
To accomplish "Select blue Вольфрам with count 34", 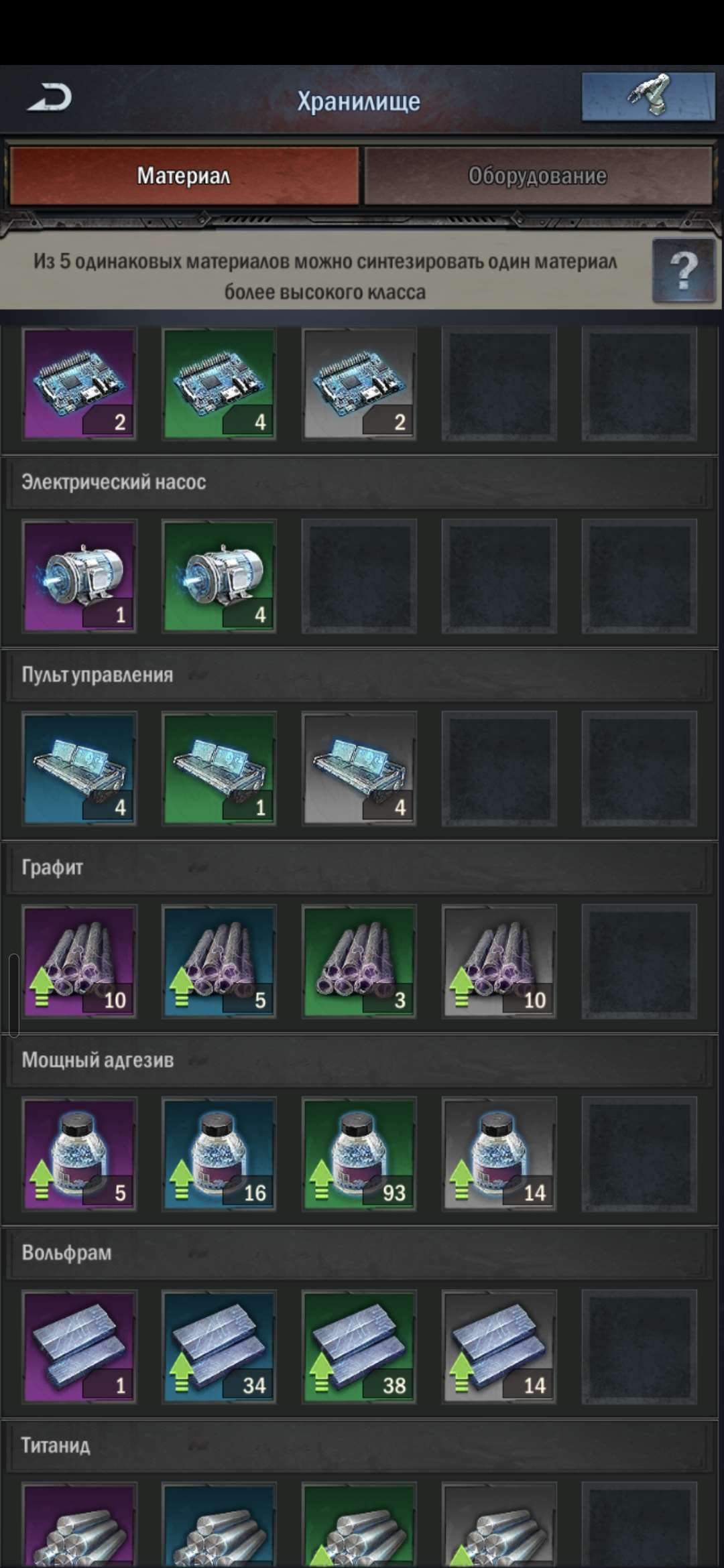I will pos(219,1347).
